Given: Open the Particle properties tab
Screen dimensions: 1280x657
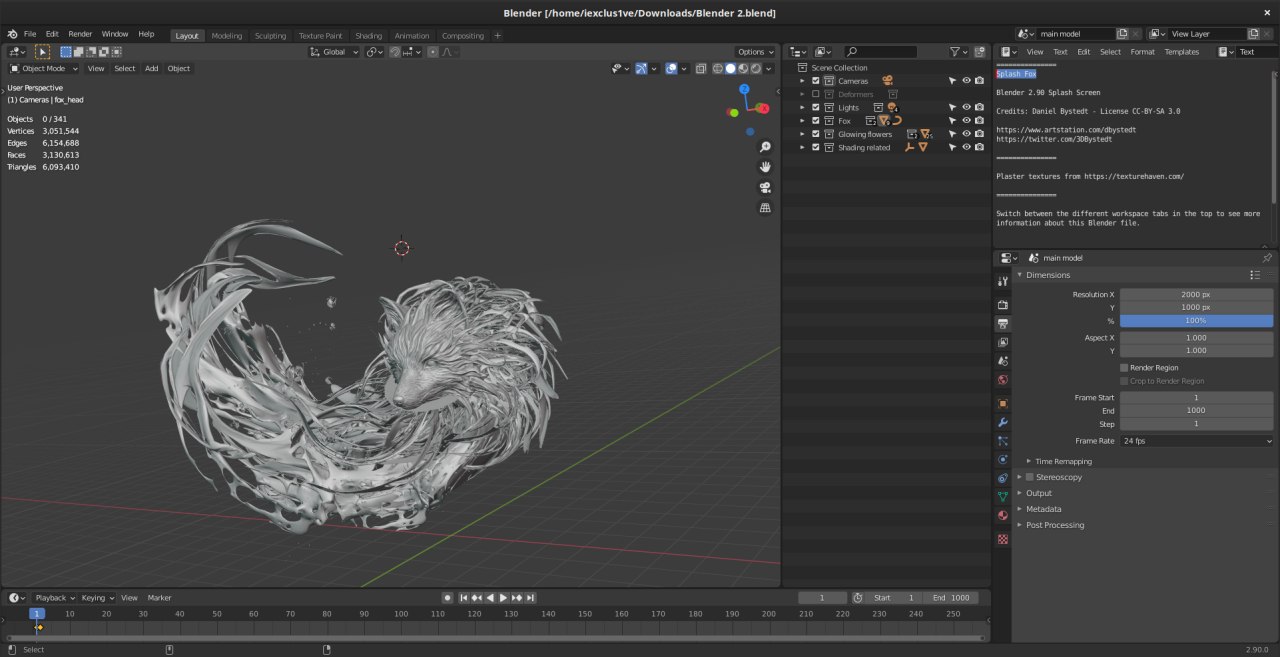Looking at the screenshot, I should [x=1003, y=441].
